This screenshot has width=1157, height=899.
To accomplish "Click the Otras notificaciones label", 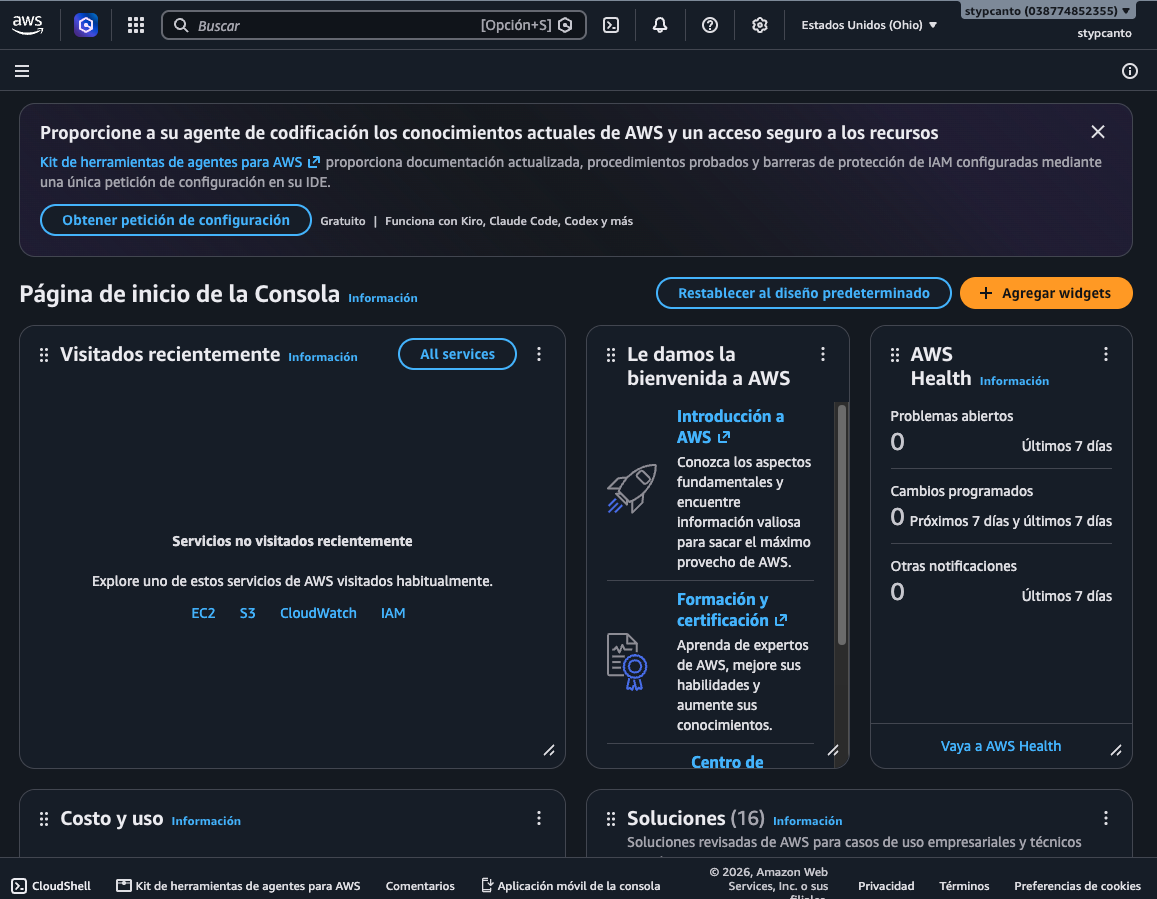I will point(953,566).
